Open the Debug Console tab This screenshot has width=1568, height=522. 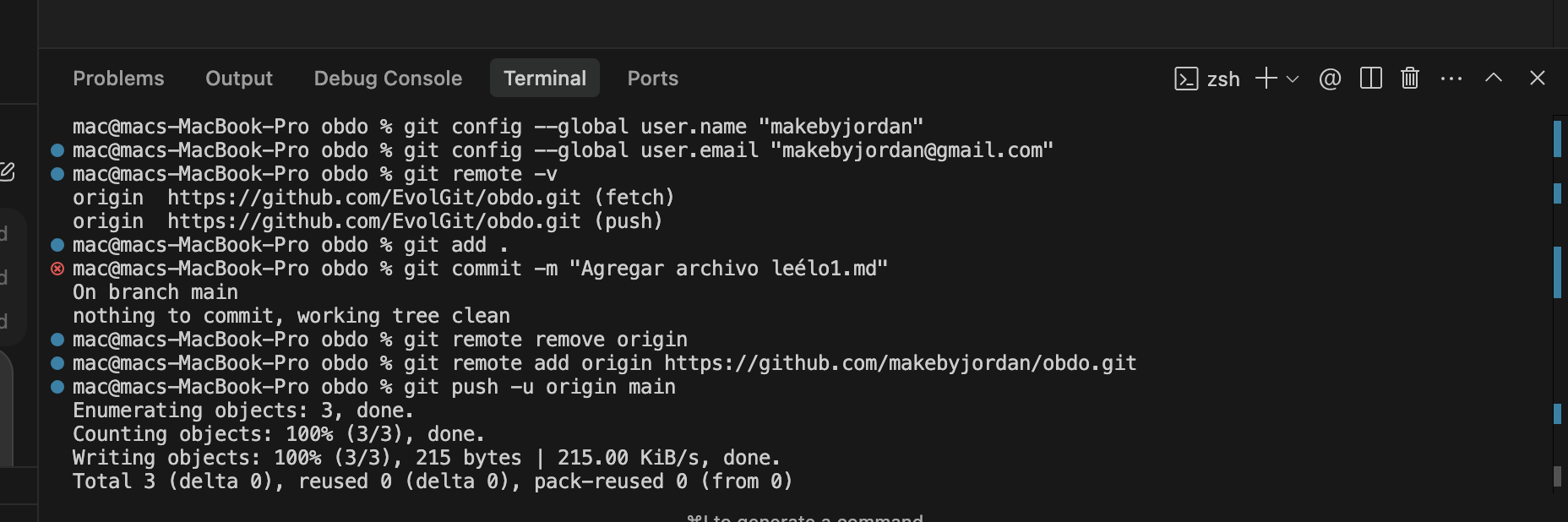click(x=388, y=79)
